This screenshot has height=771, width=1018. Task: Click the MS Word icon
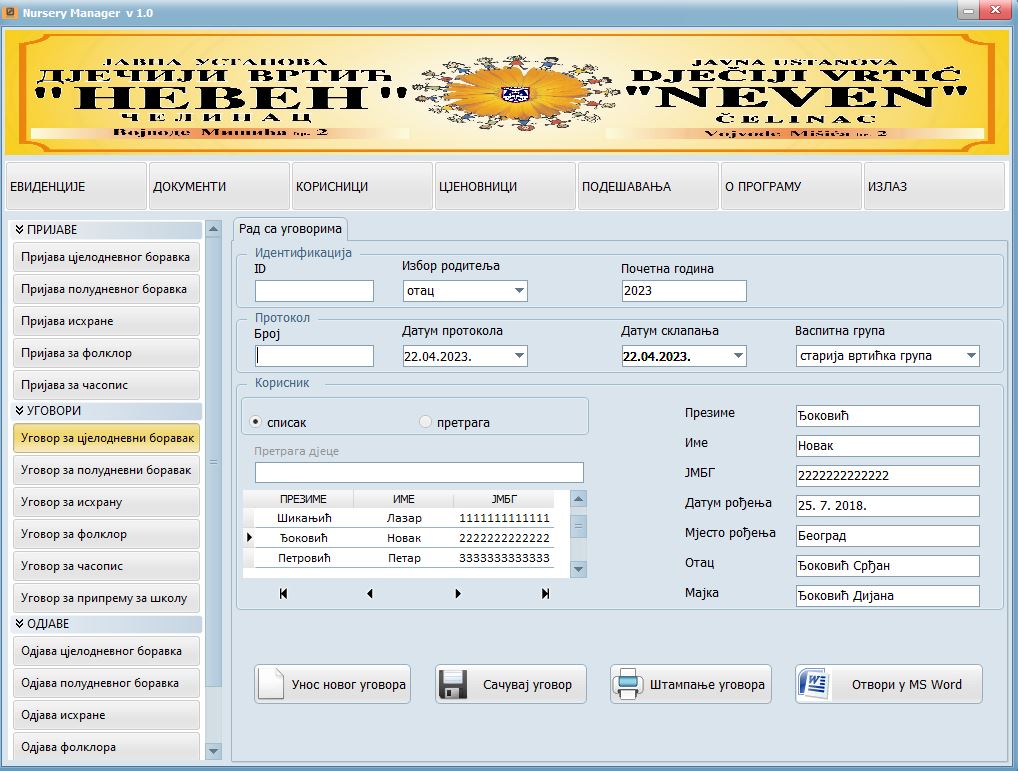[x=813, y=684]
